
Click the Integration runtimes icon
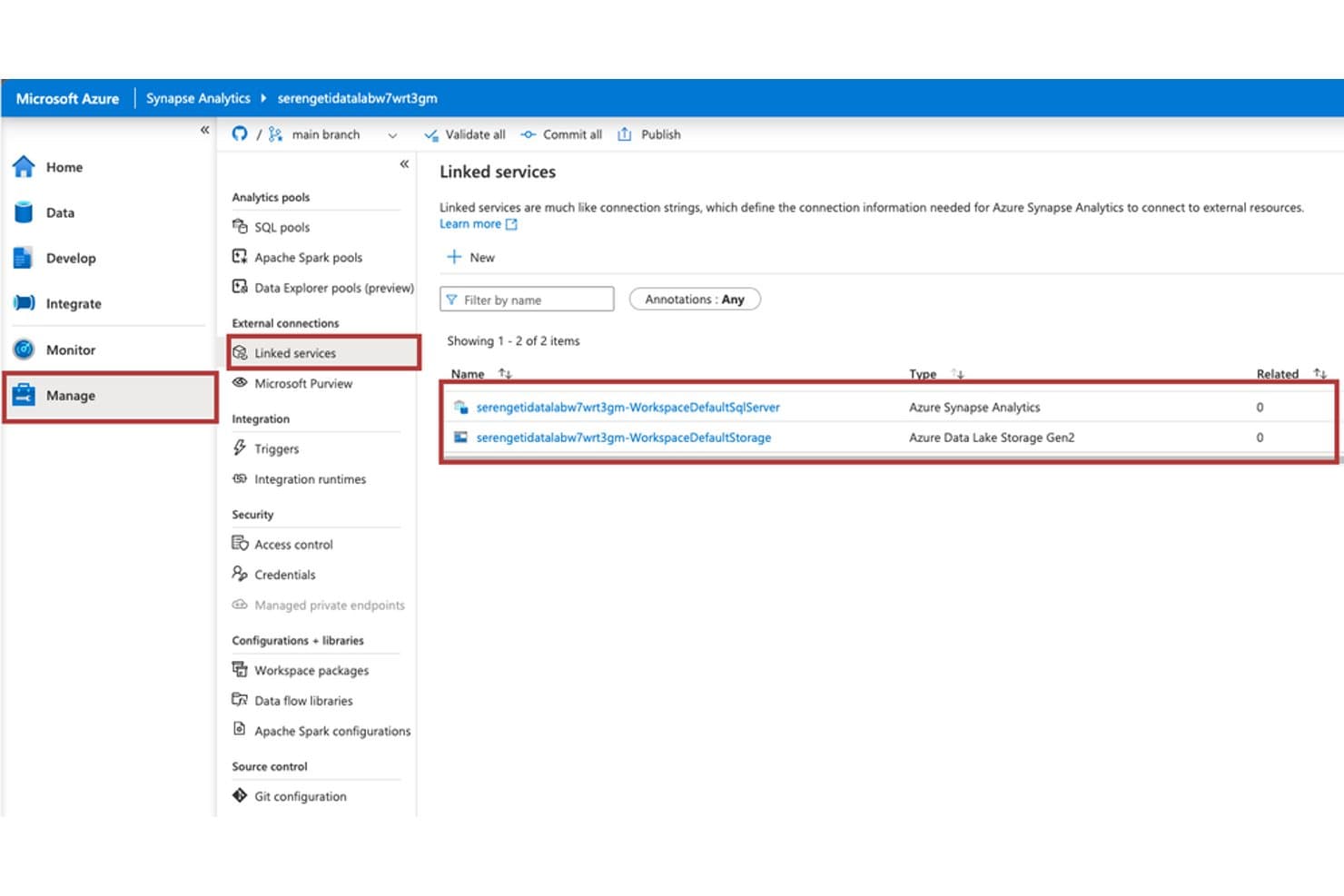pos(240,478)
